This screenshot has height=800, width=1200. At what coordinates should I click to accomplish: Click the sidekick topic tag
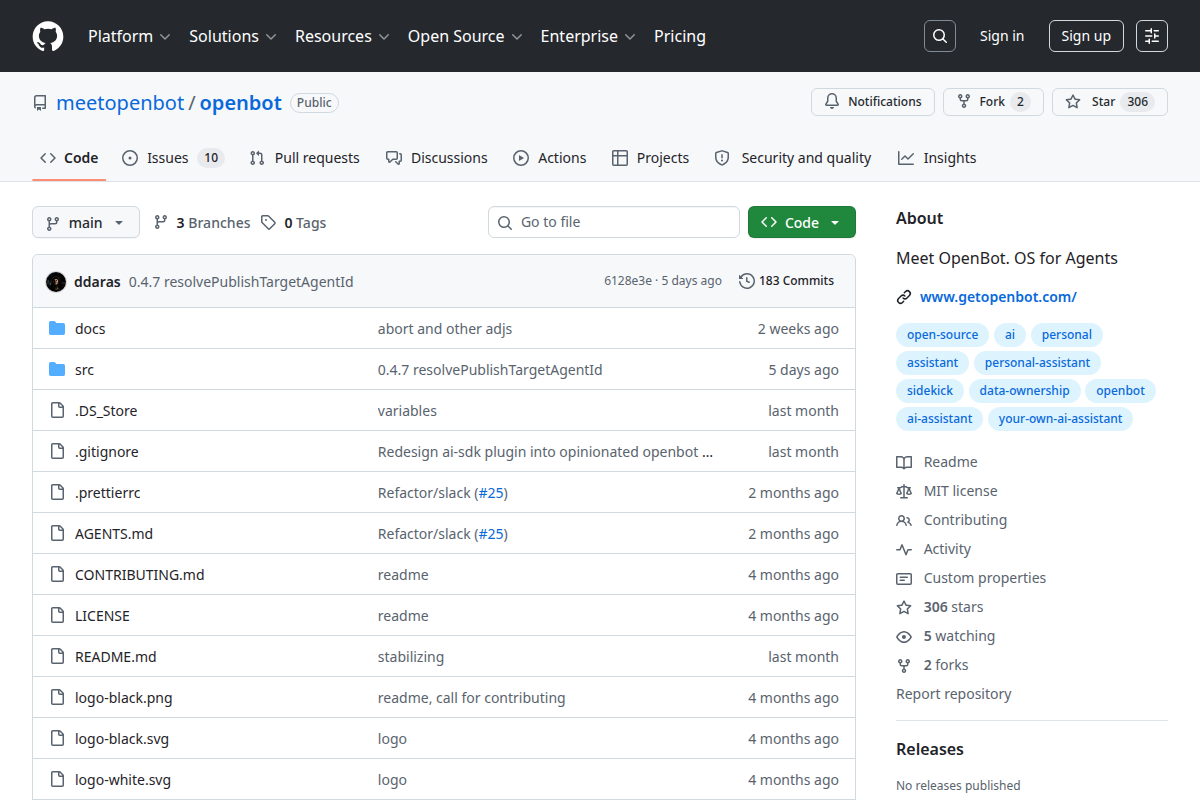click(x=930, y=391)
